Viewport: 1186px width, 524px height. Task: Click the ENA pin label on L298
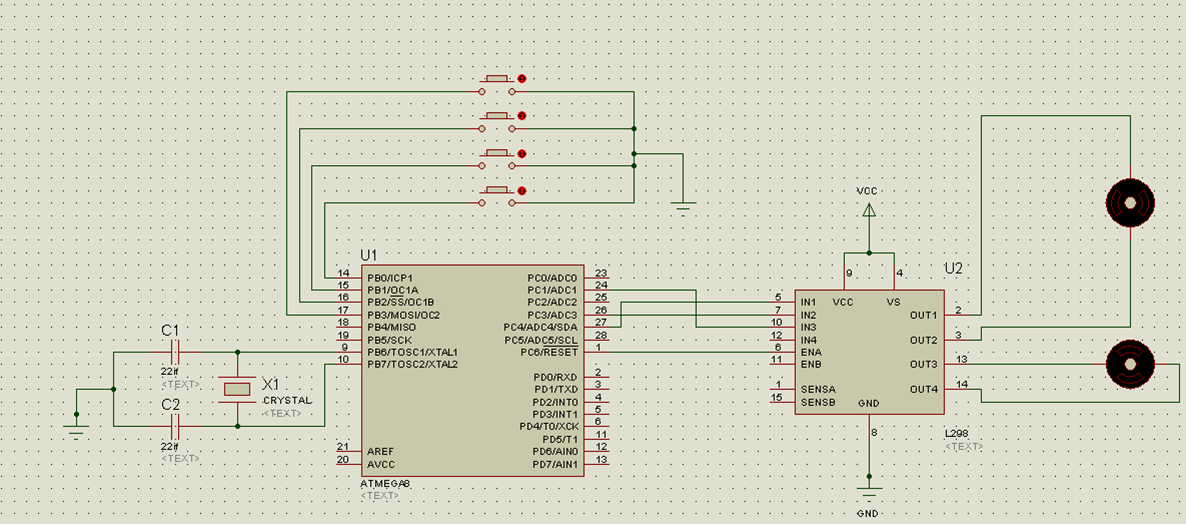tap(811, 352)
